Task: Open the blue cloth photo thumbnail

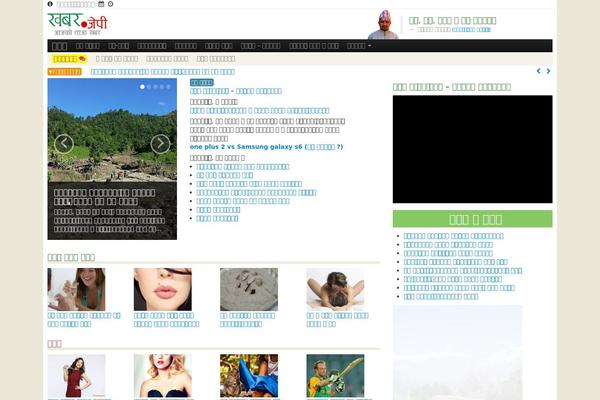Action: click(249, 376)
